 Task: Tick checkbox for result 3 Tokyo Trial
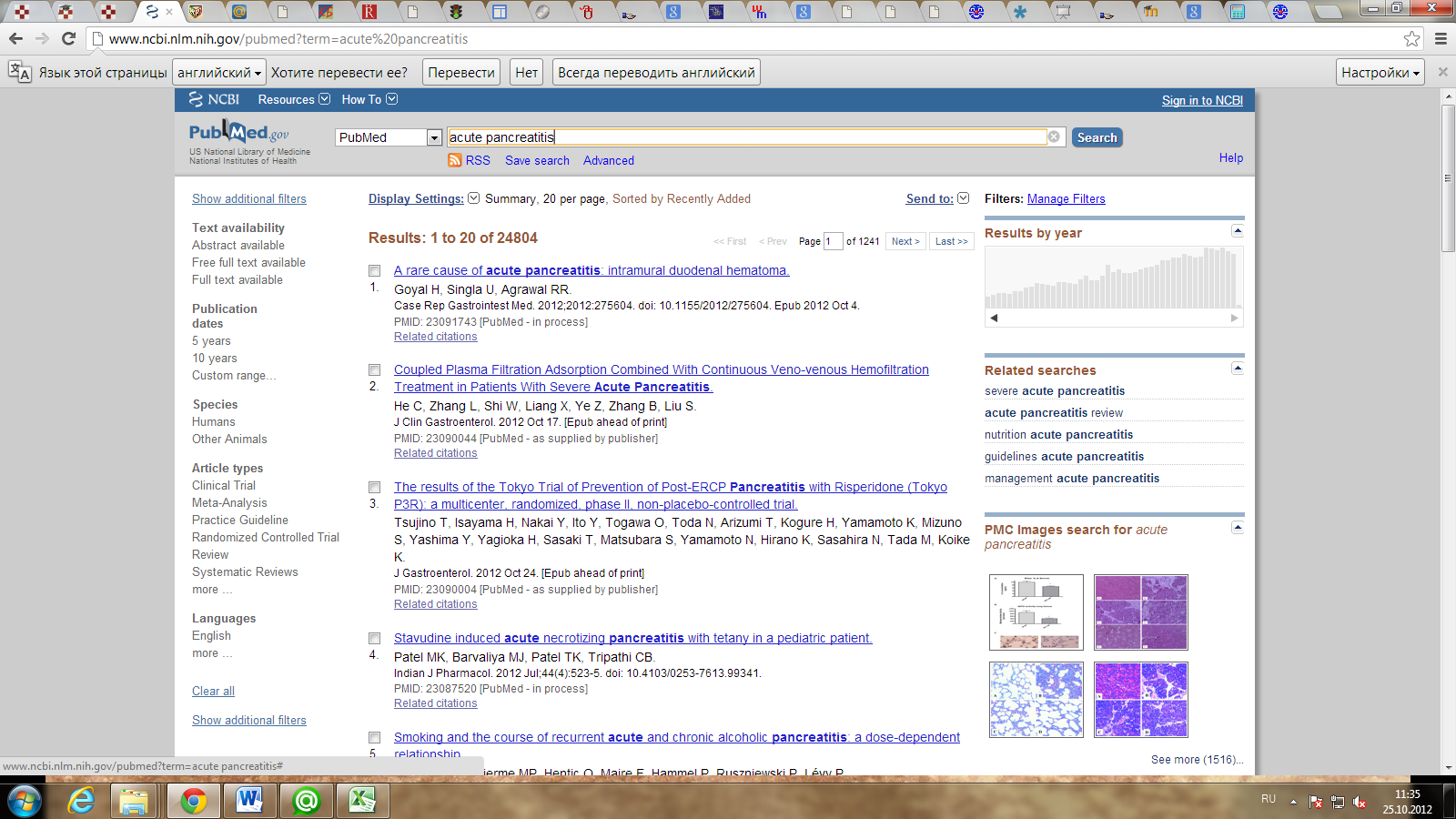(x=374, y=487)
